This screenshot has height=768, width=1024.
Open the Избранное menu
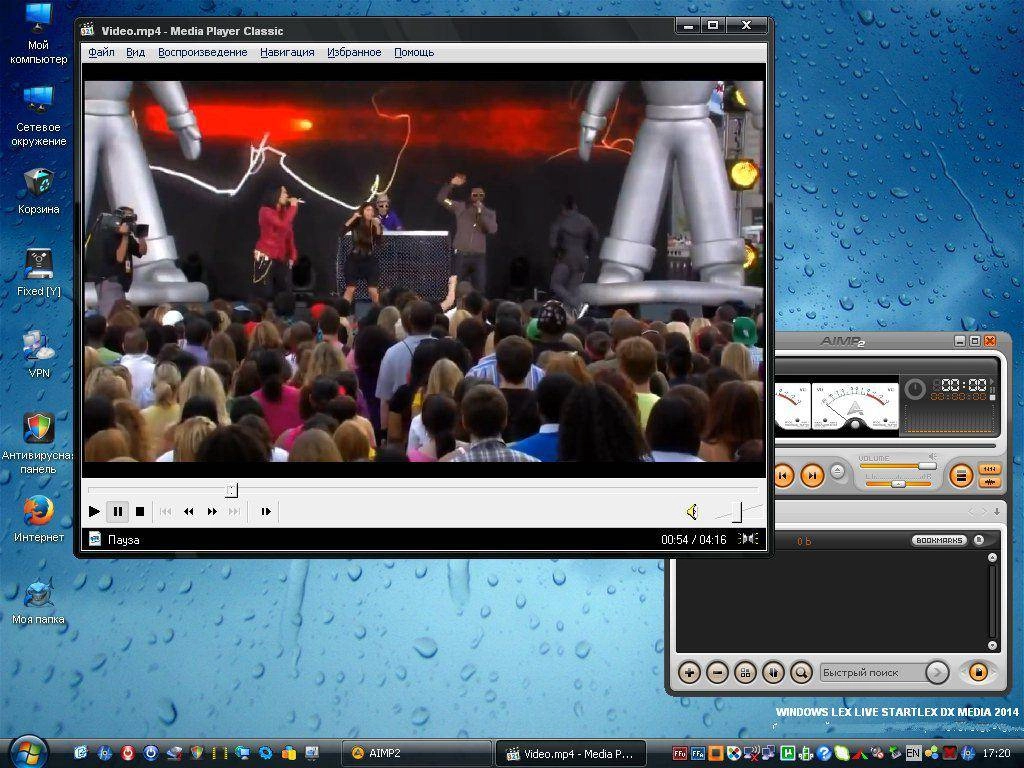[x=354, y=52]
